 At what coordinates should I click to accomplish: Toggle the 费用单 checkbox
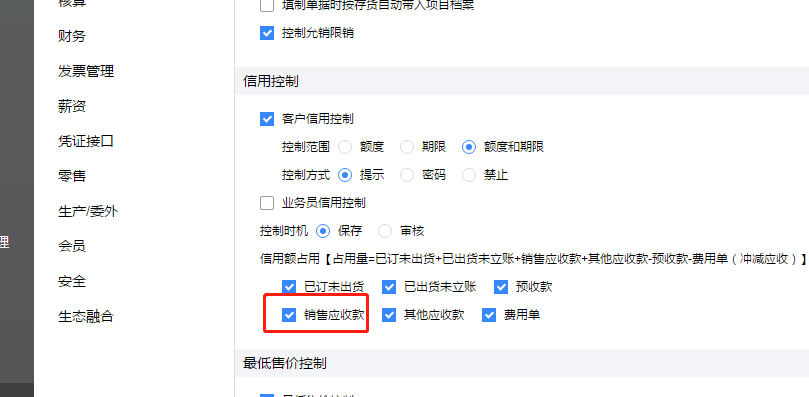click(x=489, y=315)
